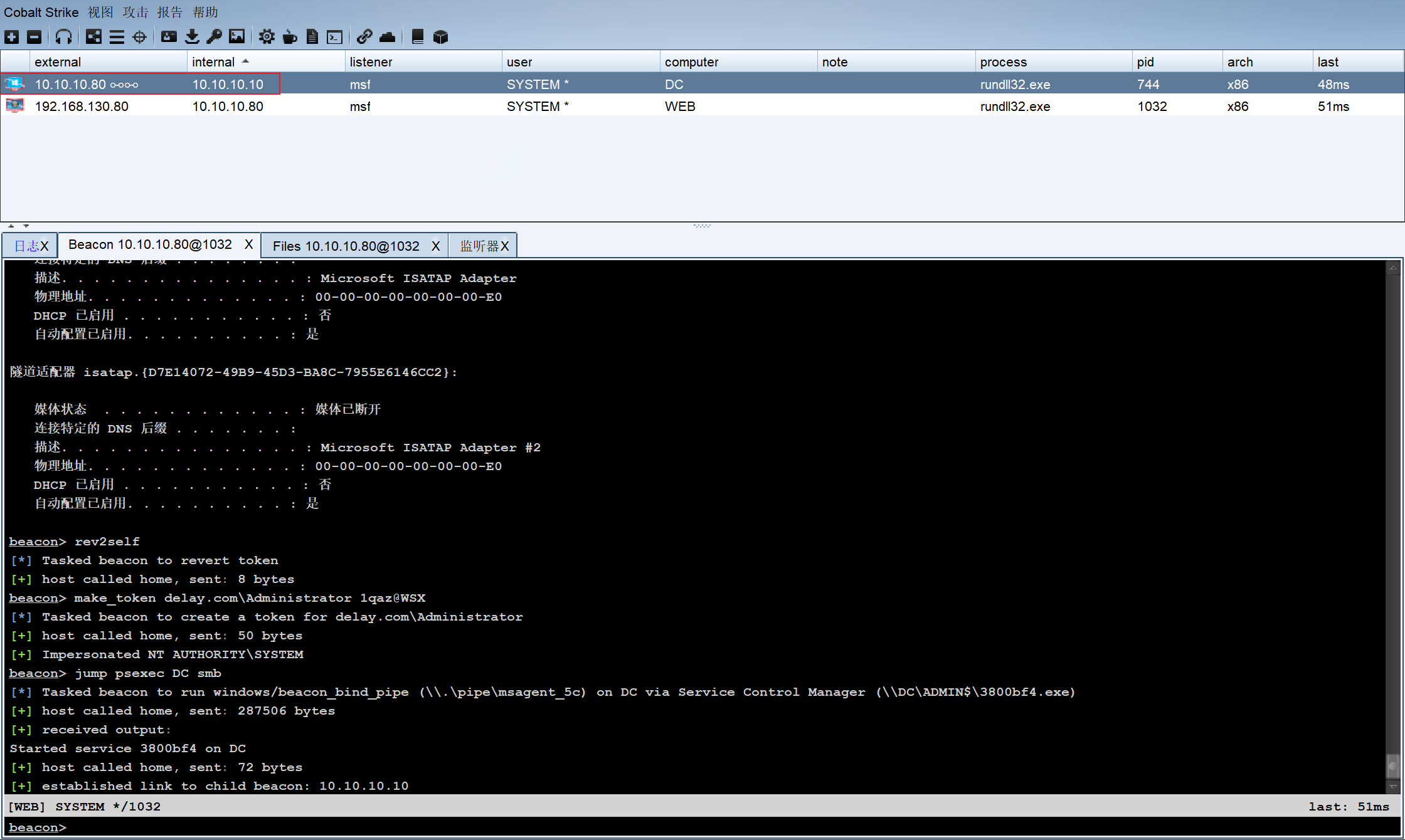Click the gear payload generator icon
The width and height of the screenshot is (1405, 840).
pyautogui.click(x=267, y=37)
